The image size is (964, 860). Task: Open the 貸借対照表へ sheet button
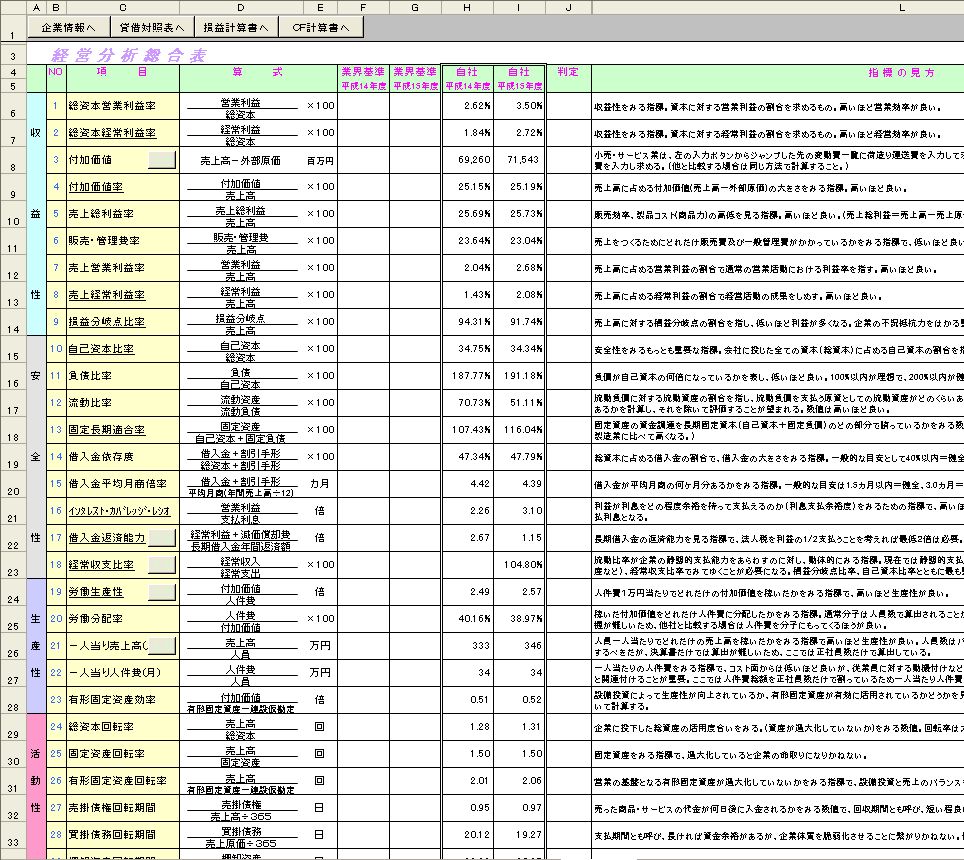click(x=149, y=28)
